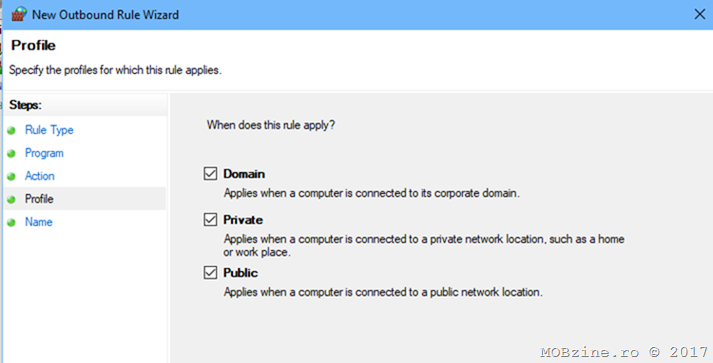The height and width of the screenshot is (363, 713).
Task: Click the Public label text
Action: [x=241, y=272]
